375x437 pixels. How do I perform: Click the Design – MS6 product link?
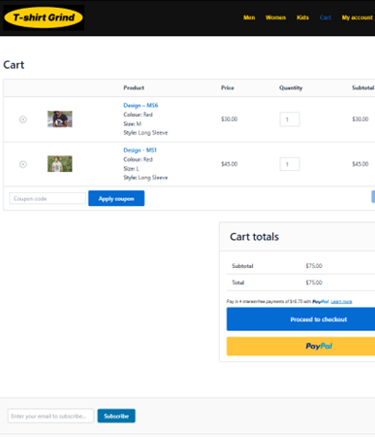[141, 105]
